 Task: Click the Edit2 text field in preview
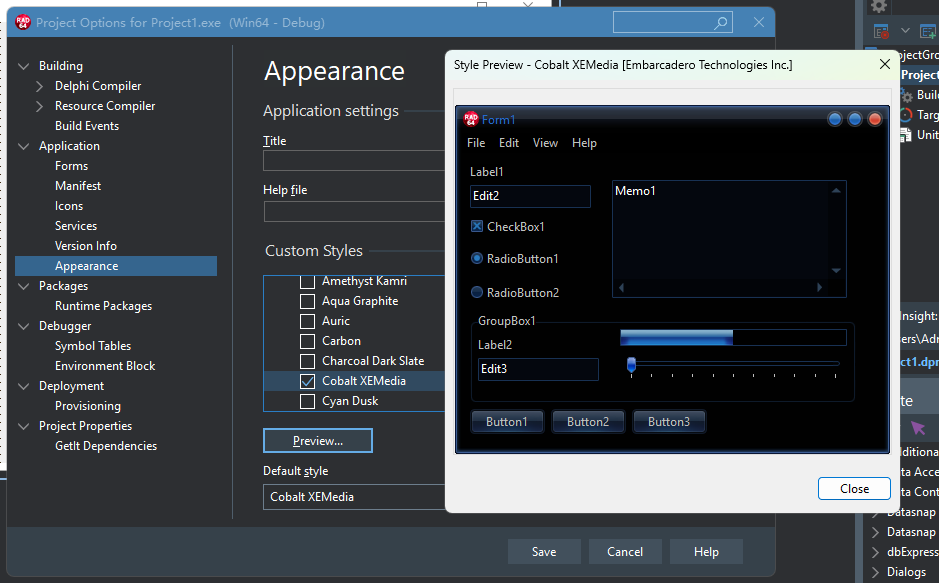click(530, 196)
